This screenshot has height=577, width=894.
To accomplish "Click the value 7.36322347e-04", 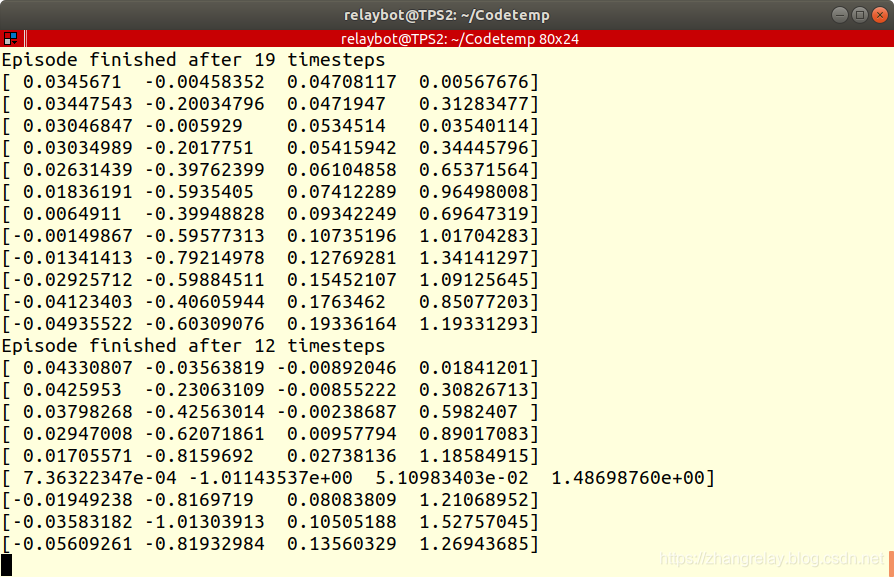I will point(100,478).
